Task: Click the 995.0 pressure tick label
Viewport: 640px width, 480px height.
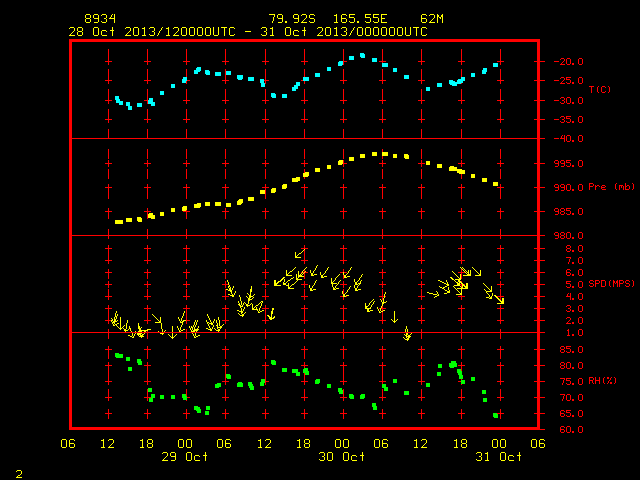Action: tap(568, 163)
